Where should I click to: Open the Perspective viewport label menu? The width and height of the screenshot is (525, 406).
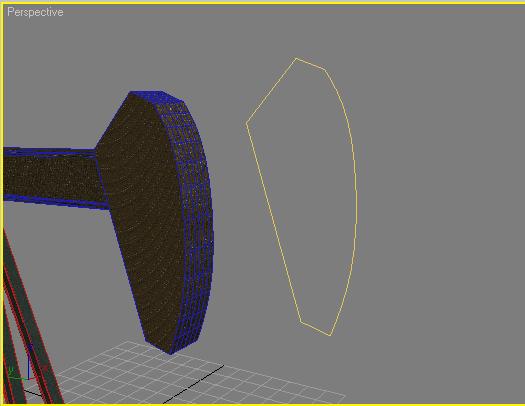point(35,12)
